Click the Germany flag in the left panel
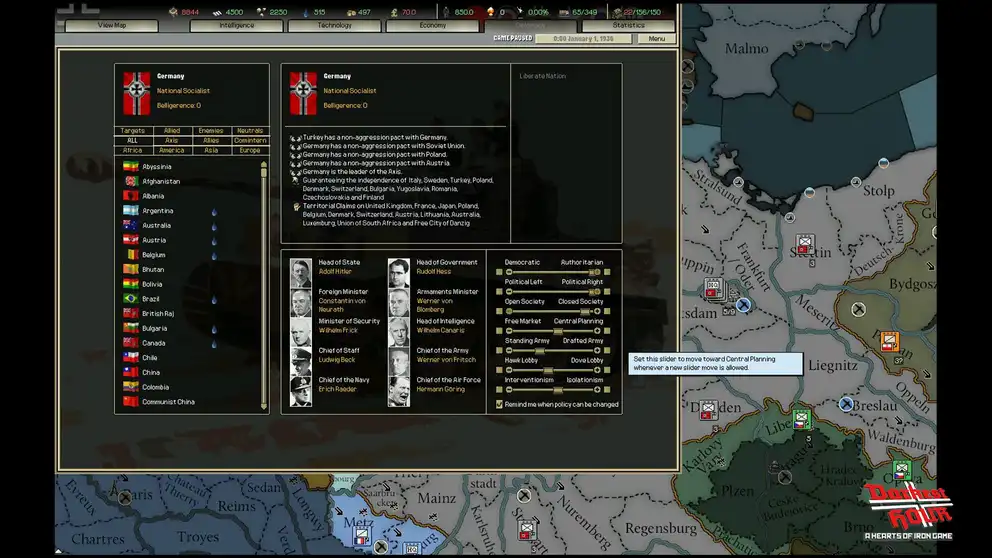Image resolution: width=992 pixels, height=558 pixels. tap(136, 92)
